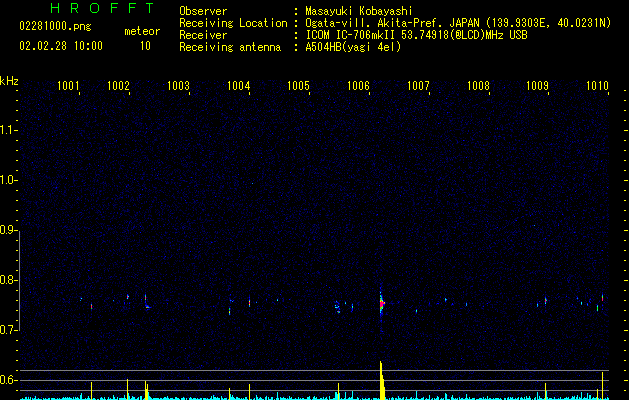This screenshot has height=400, width=629.
Task: Click frequency axis label 1.1
Action: click(8, 131)
